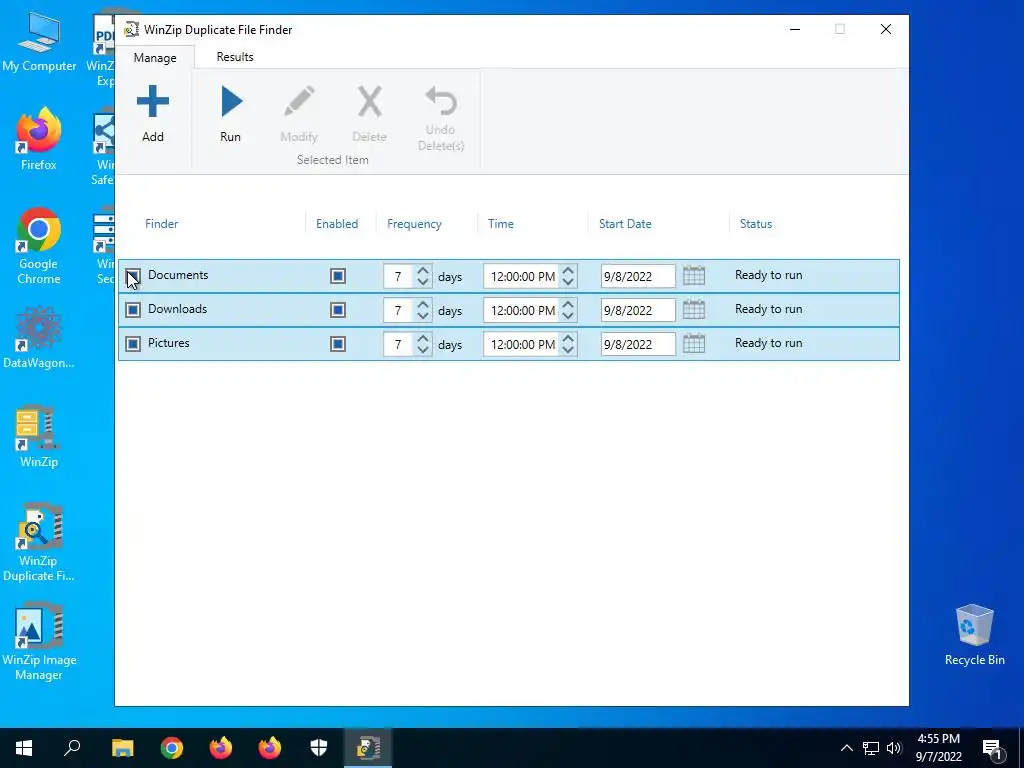
Task: Click the Delete X icon
Action: coord(370,101)
